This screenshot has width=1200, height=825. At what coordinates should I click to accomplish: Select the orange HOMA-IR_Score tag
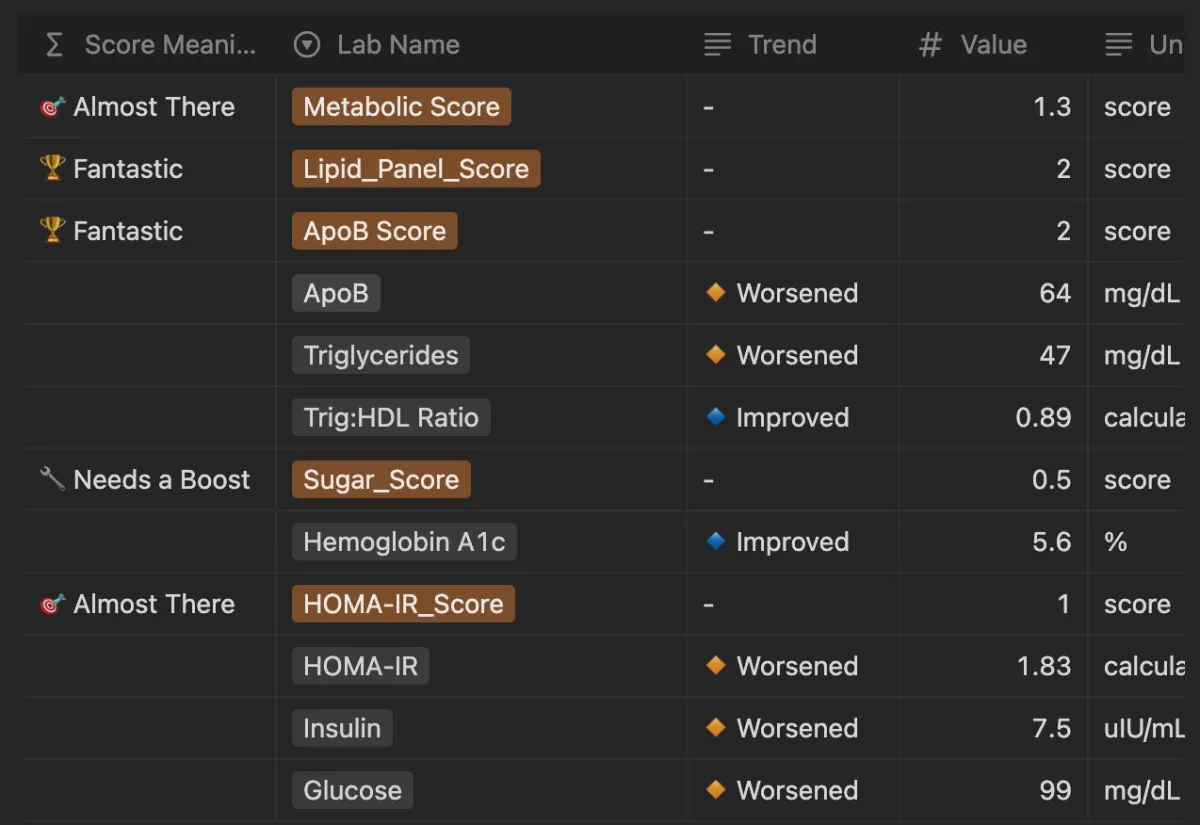pyautogui.click(x=403, y=604)
